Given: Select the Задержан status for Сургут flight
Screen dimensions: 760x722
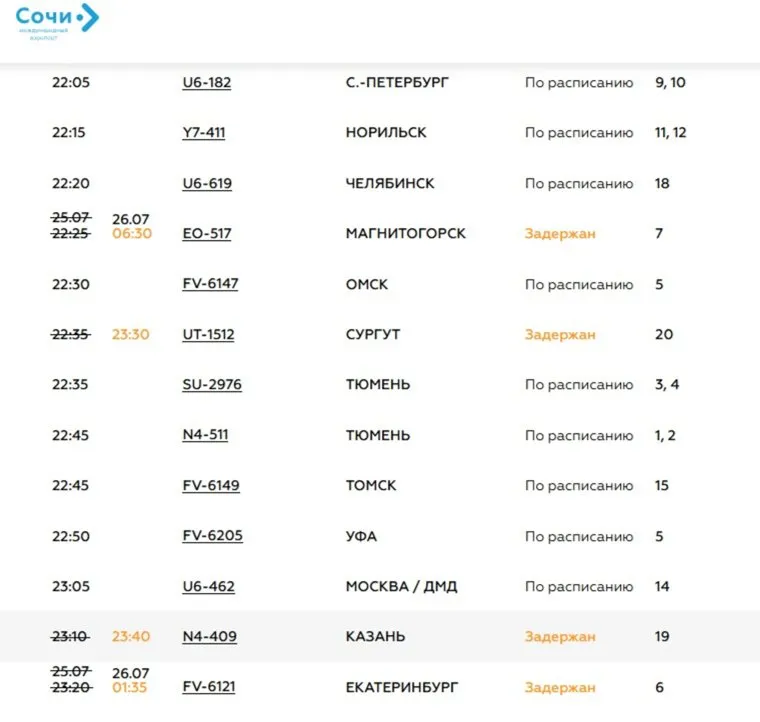Looking at the screenshot, I should (x=560, y=334).
